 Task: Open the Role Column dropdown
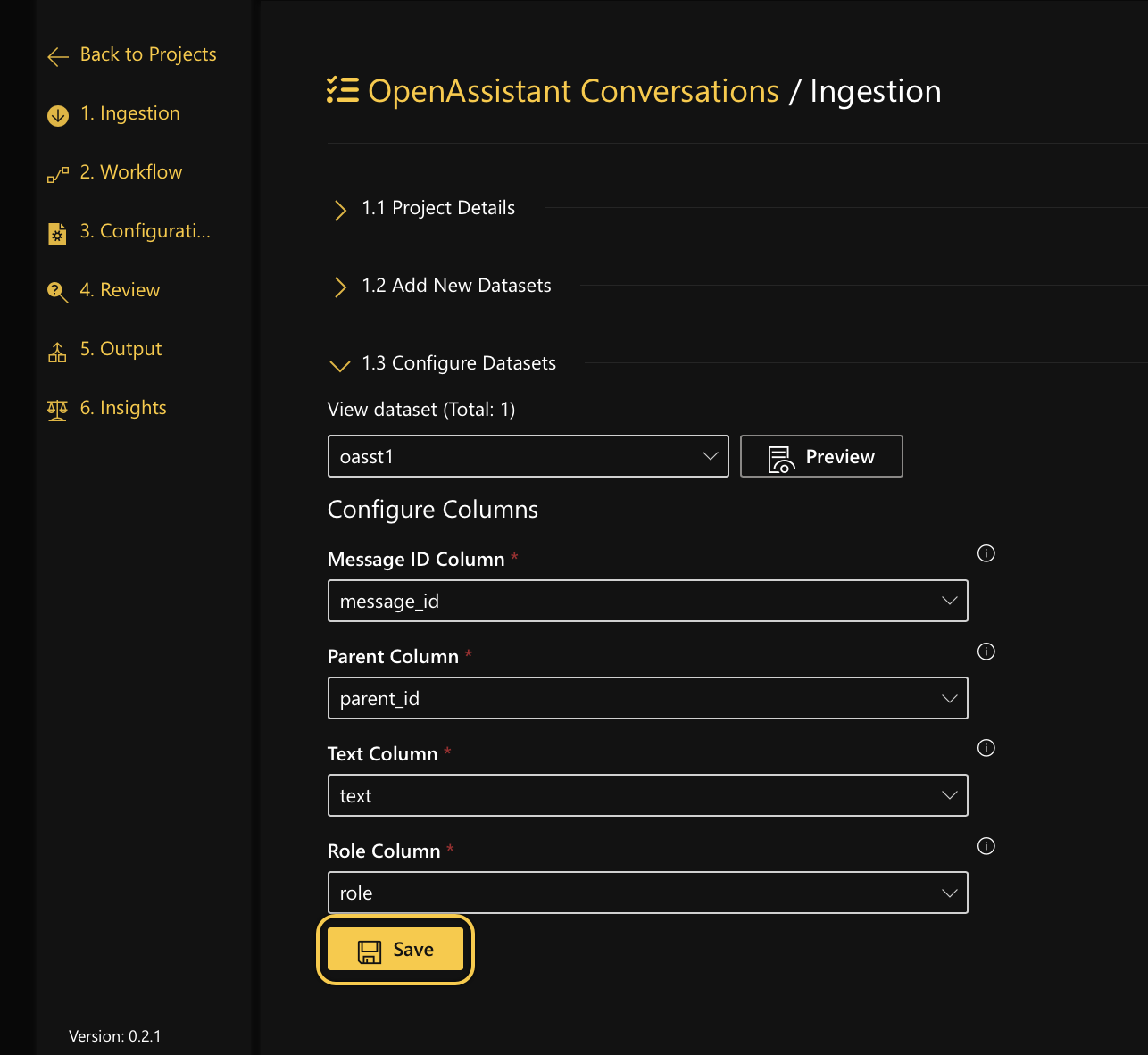[x=647, y=893]
